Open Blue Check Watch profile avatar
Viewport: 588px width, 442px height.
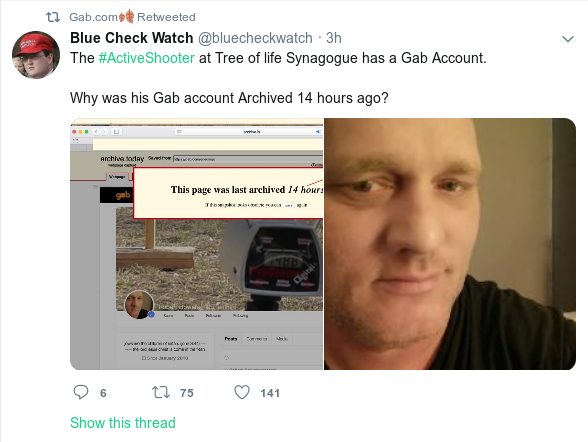[x=36, y=55]
